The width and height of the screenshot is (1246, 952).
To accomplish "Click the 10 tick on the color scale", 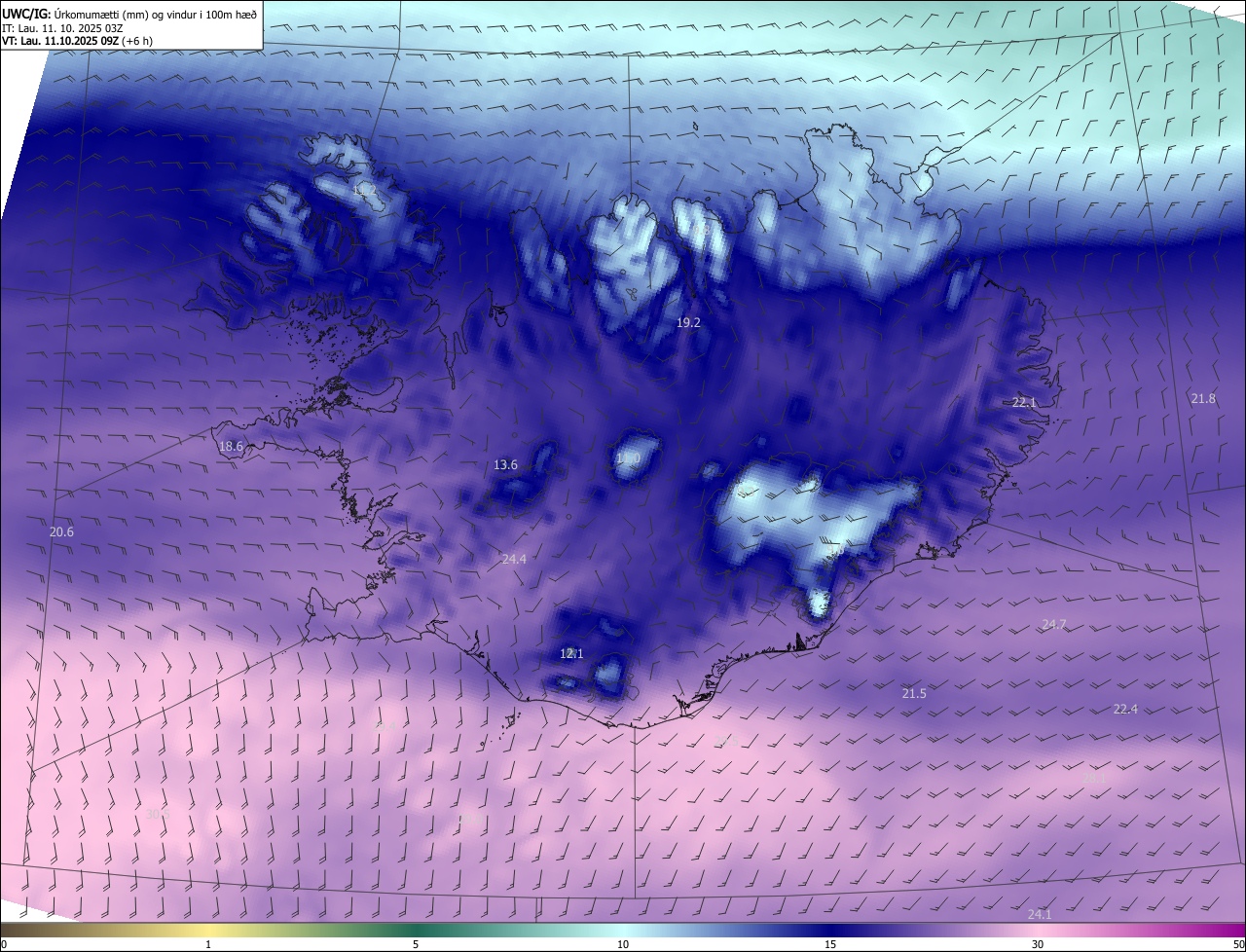I will click(x=623, y=944).
